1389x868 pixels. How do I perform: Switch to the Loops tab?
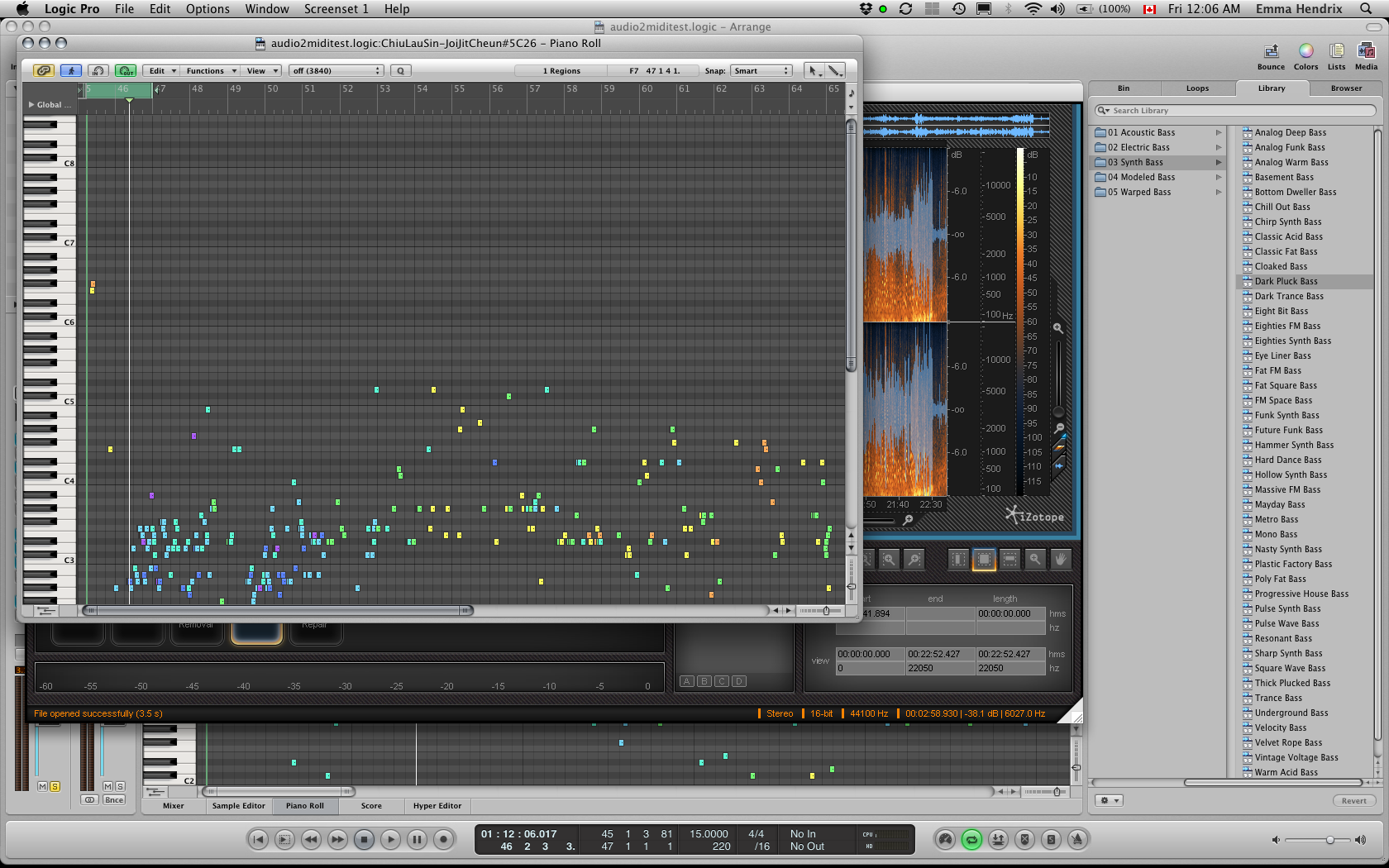pos(1197,88)
